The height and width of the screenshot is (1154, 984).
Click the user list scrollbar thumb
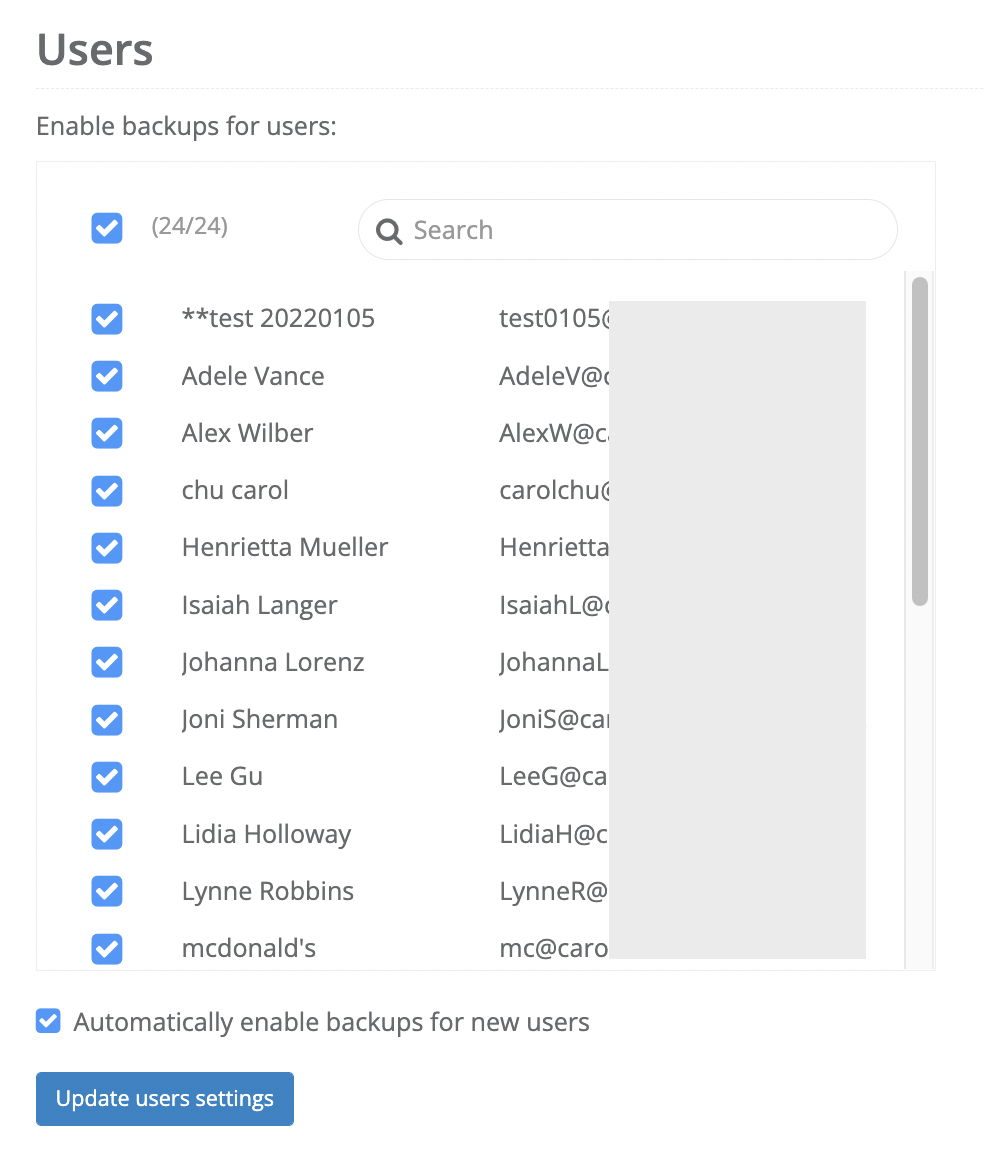[919, 442]
